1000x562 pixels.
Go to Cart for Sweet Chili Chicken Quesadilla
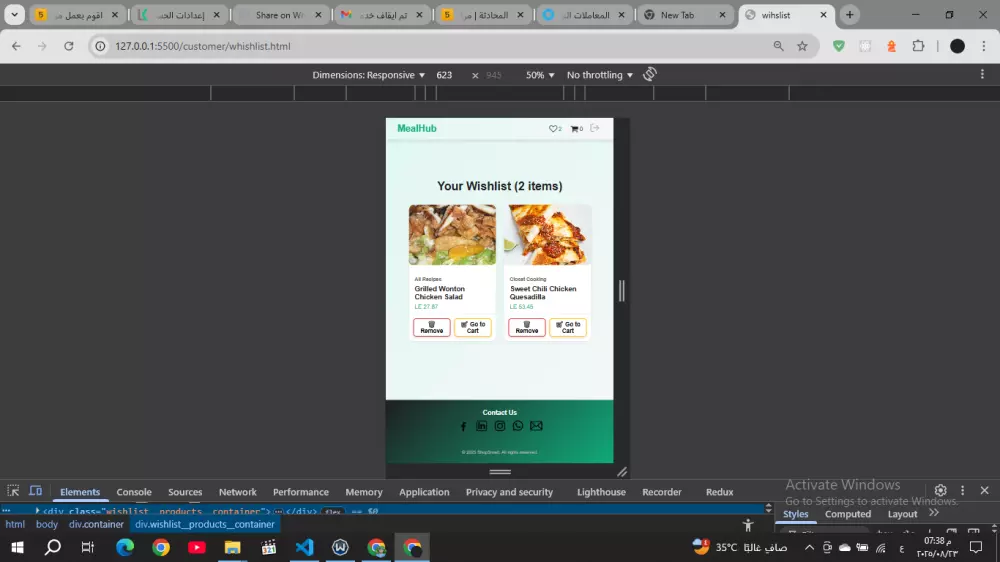[x=568, y=327]
